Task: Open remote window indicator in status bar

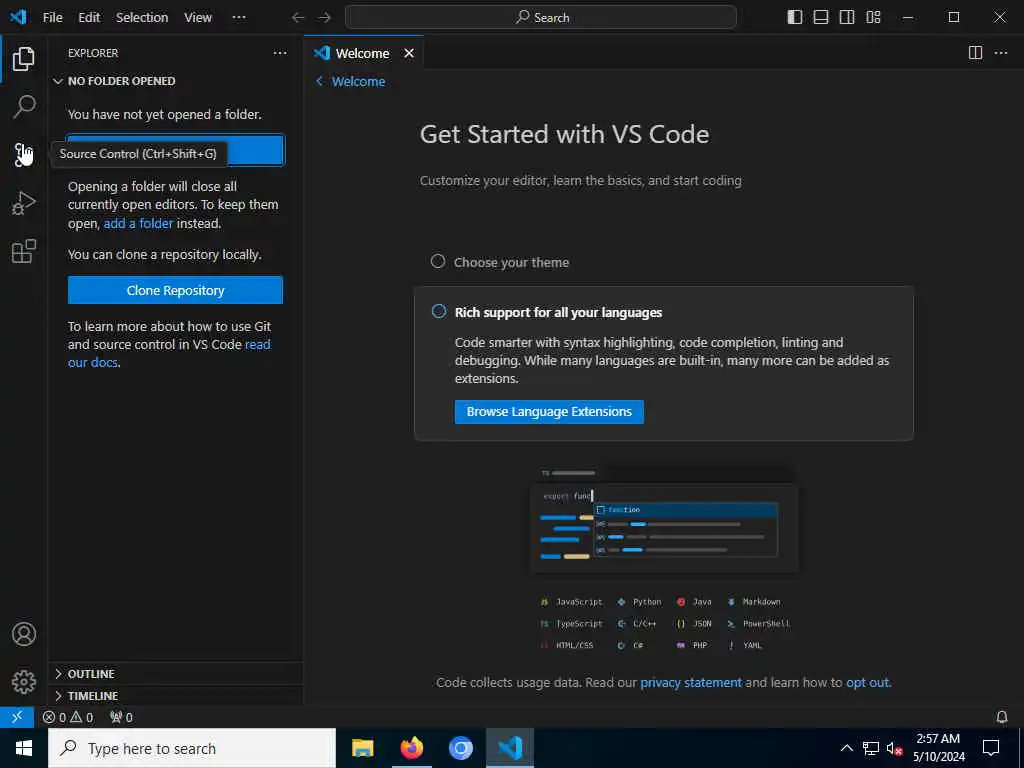Action: click(18, 717)
